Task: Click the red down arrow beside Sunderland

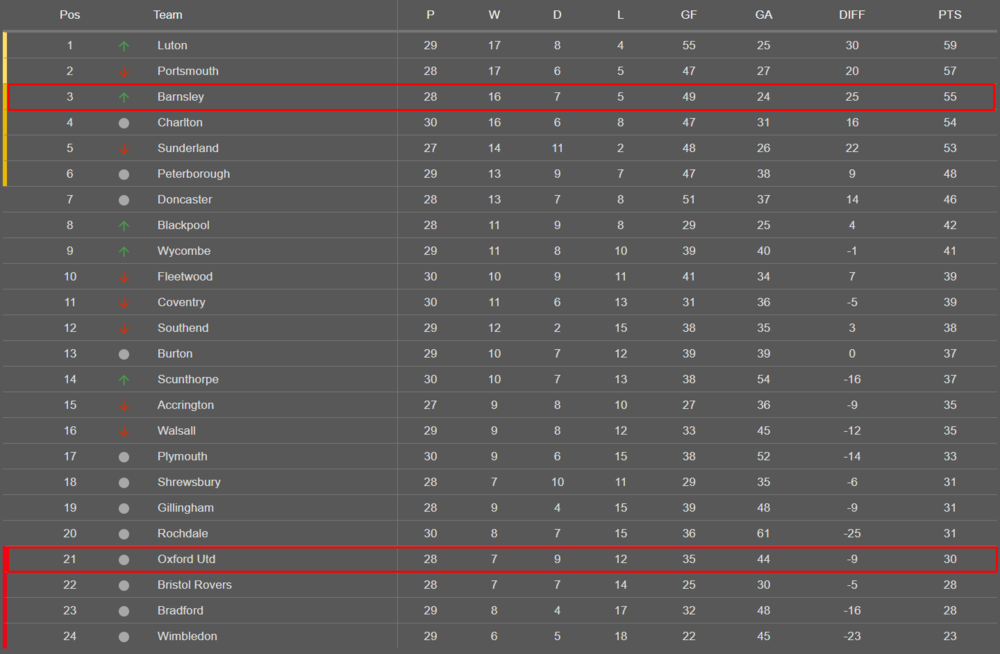Action: coord(124,149)
